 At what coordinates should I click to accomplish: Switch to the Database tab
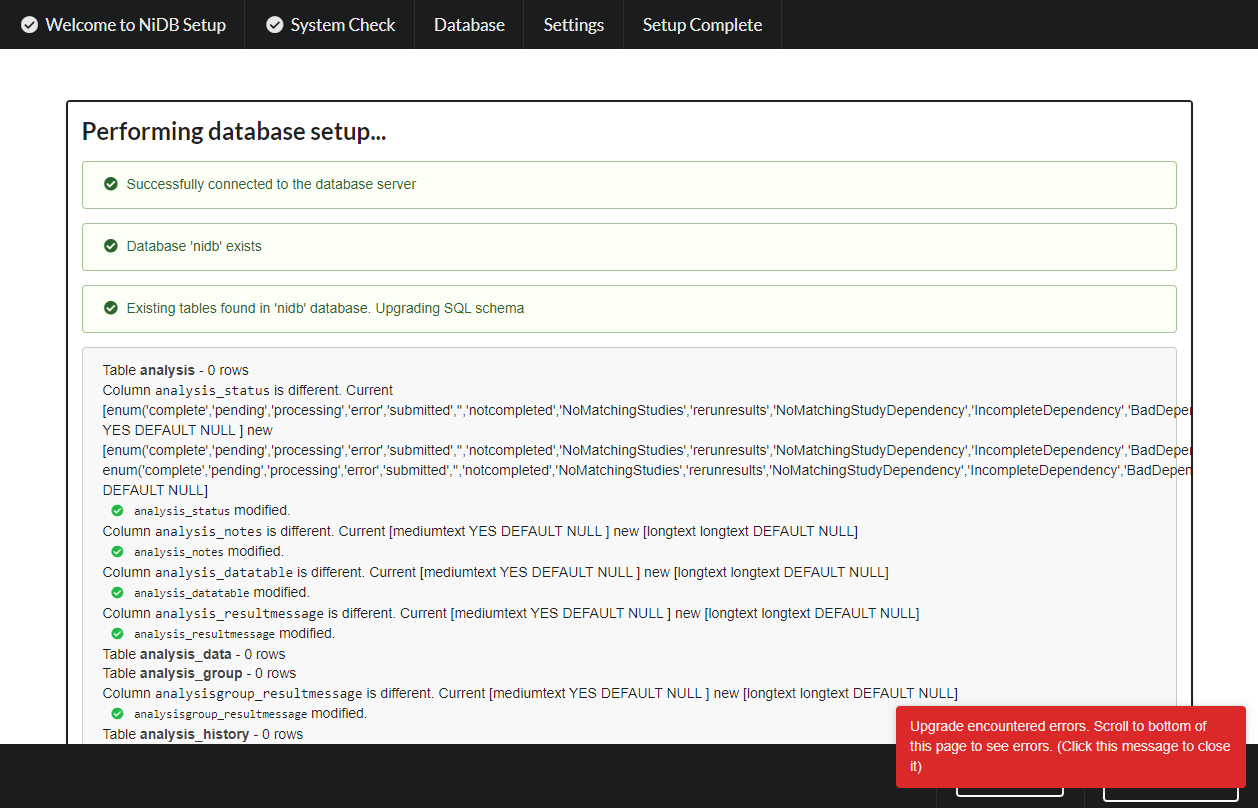(468, 24)
